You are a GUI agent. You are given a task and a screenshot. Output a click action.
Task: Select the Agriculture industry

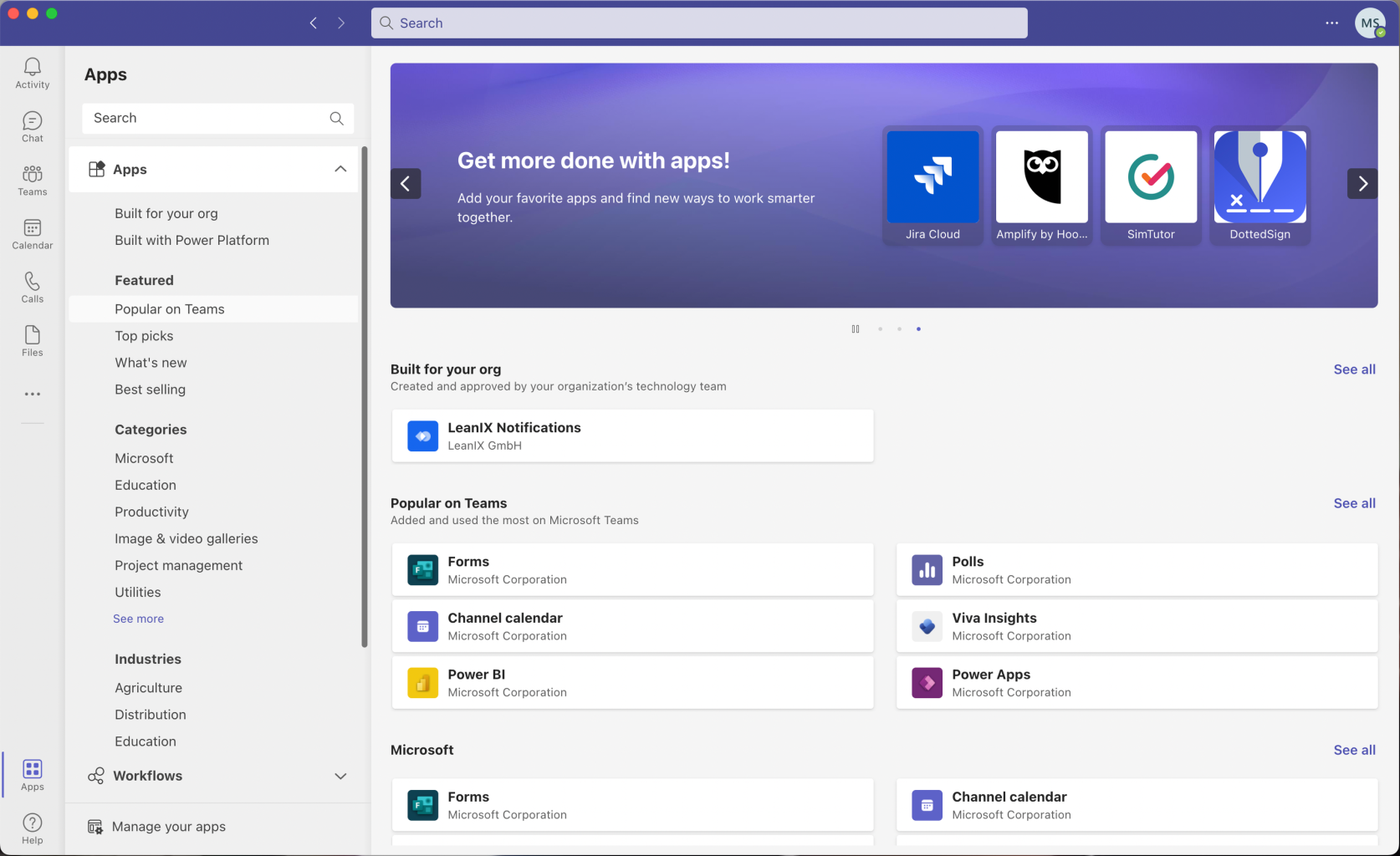(x=148, y=688)
